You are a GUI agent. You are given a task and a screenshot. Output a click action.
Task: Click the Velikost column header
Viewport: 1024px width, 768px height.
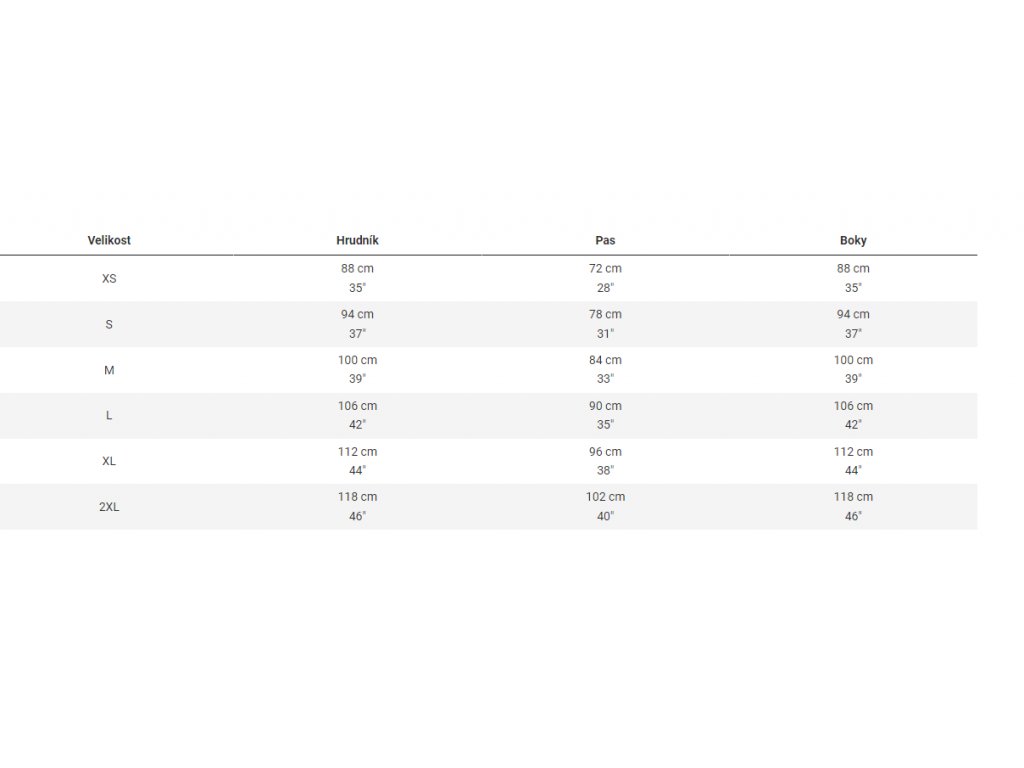[x=109, y=240]
